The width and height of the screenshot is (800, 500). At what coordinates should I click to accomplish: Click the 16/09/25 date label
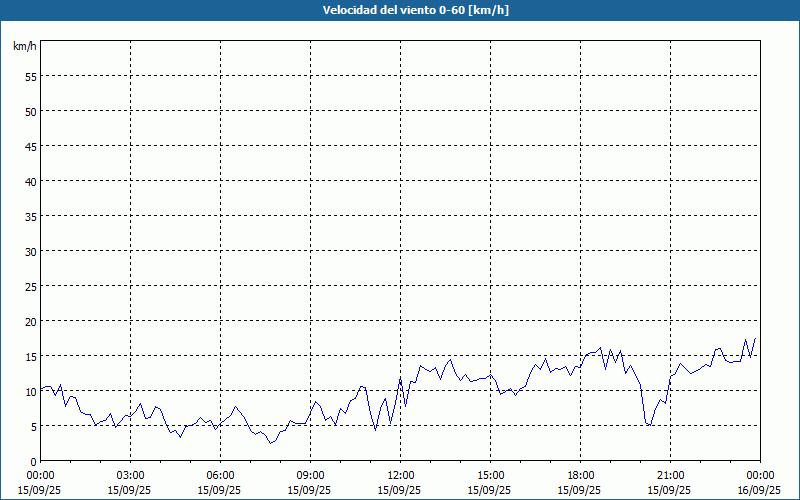pos(759,490)
